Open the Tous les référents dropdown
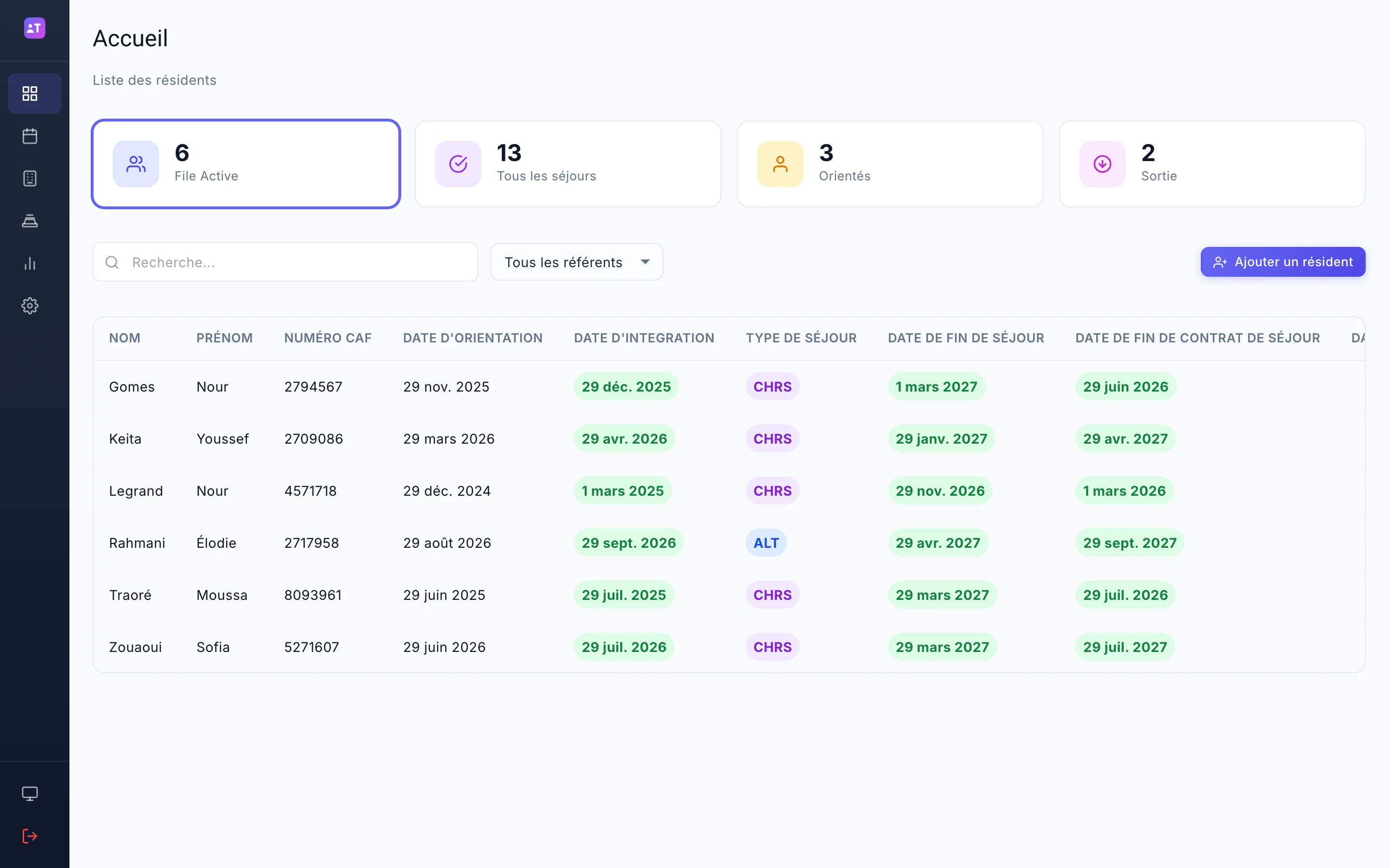Screen dimensions: 1389x868 tap(576, 262)
